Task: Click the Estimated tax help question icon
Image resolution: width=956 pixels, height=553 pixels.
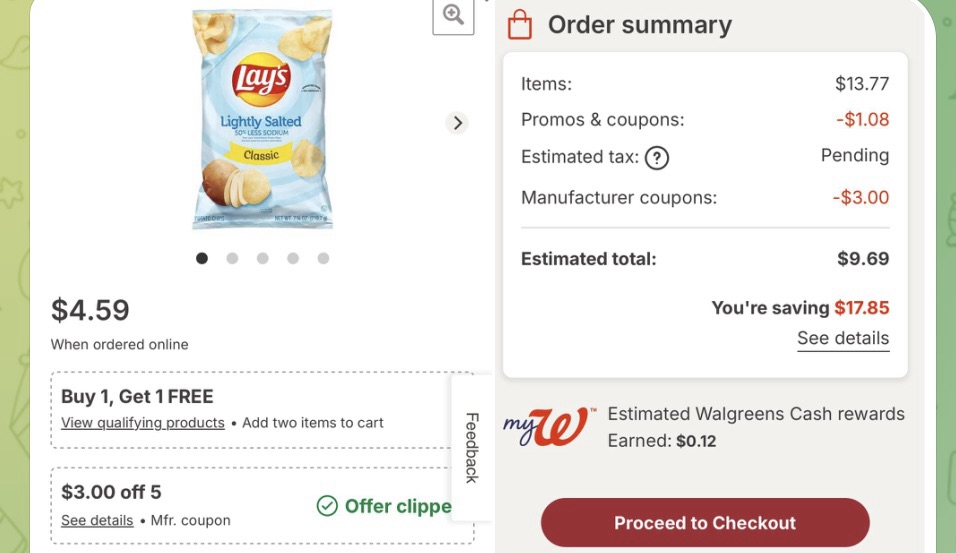Action: [x=656, y=157]
